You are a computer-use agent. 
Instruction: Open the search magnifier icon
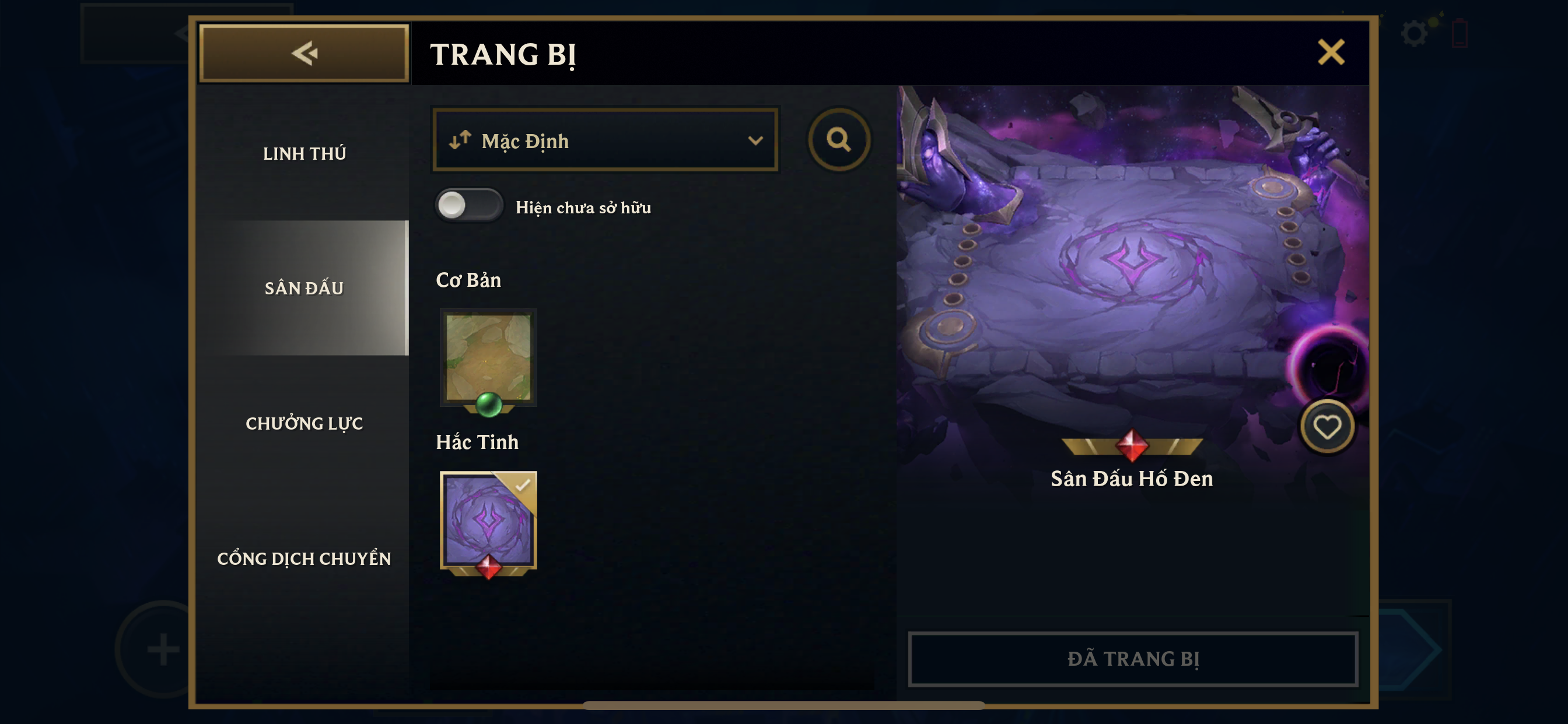pyautogui.click(x=839, y=140)
